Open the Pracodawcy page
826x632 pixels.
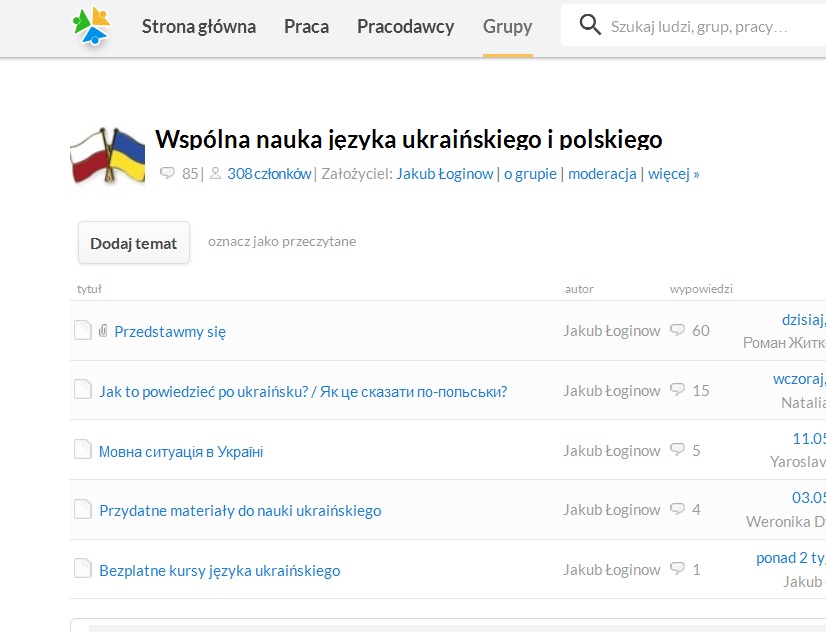(405, 27)
